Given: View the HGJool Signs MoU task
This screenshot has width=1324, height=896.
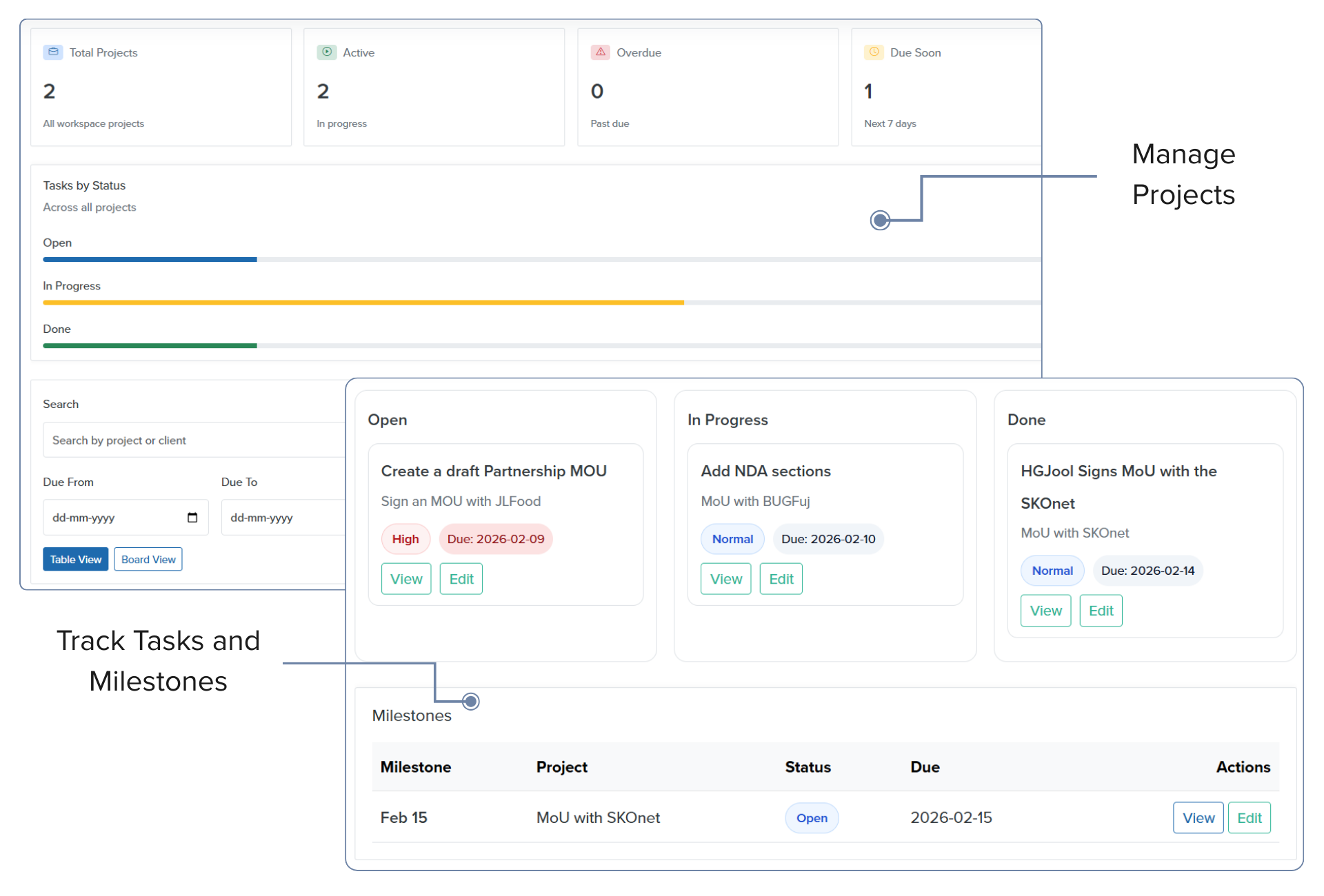Looking at the screenshot, I should (1045, 611).
